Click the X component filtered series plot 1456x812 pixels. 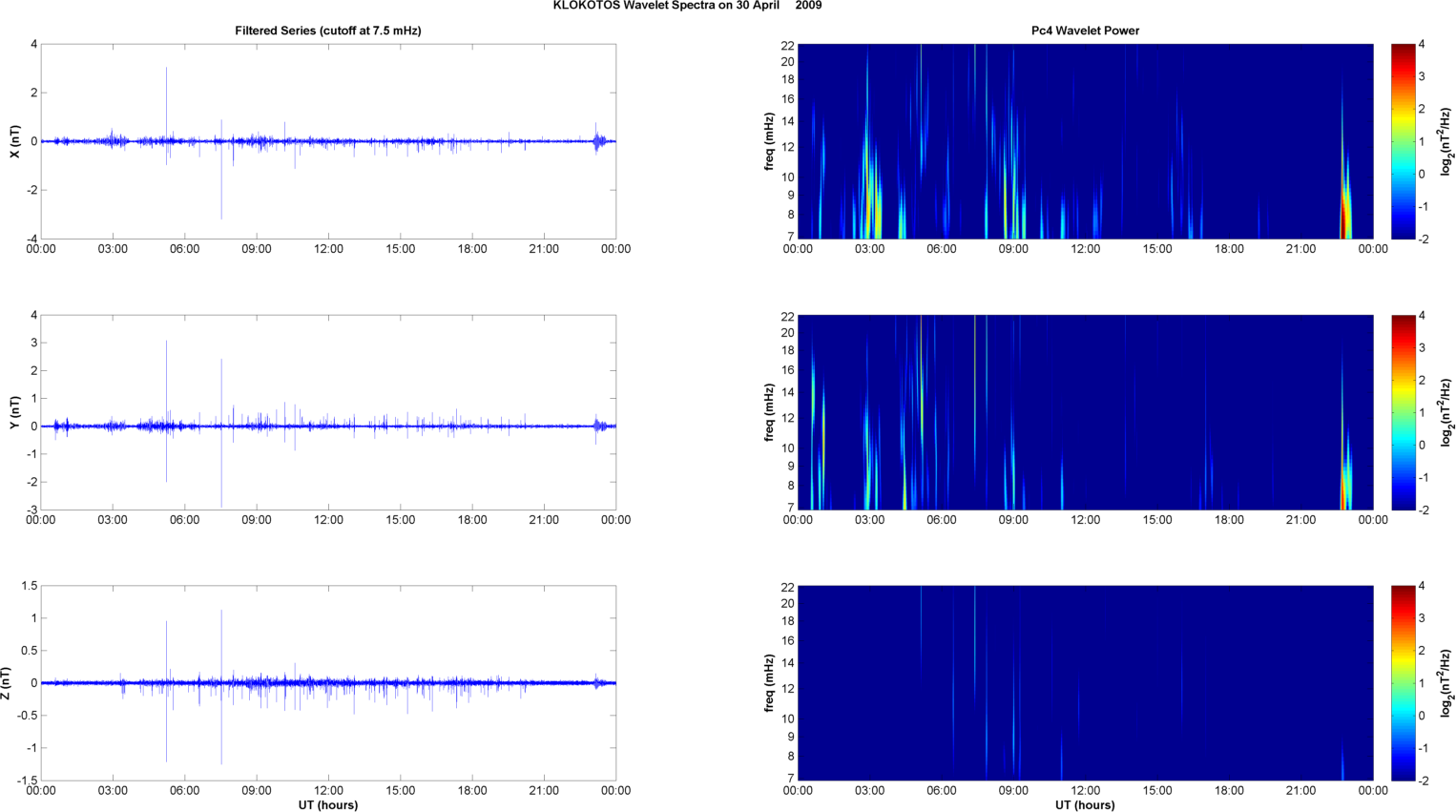tap(328, 141)
